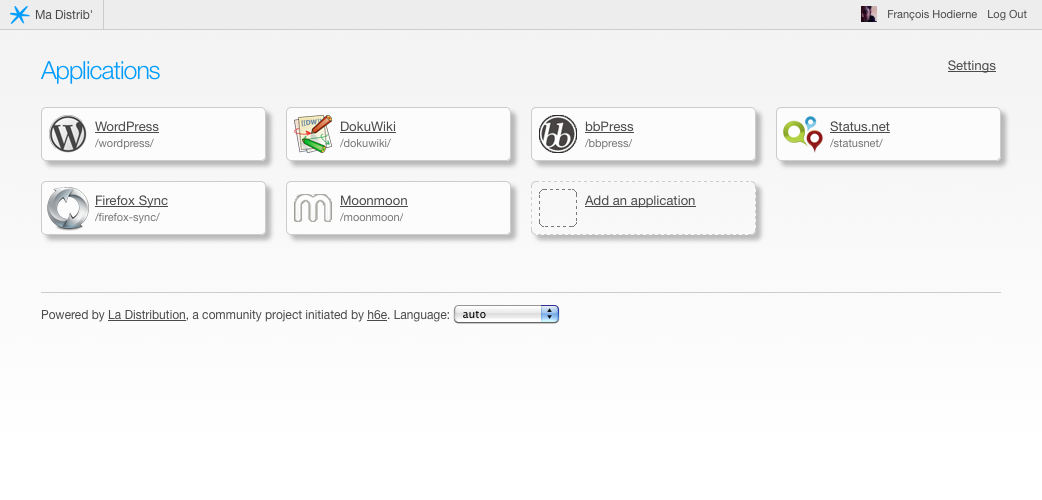Click the DokuWiki application icon
1042x500 pixels.
(x=312, y=134)
